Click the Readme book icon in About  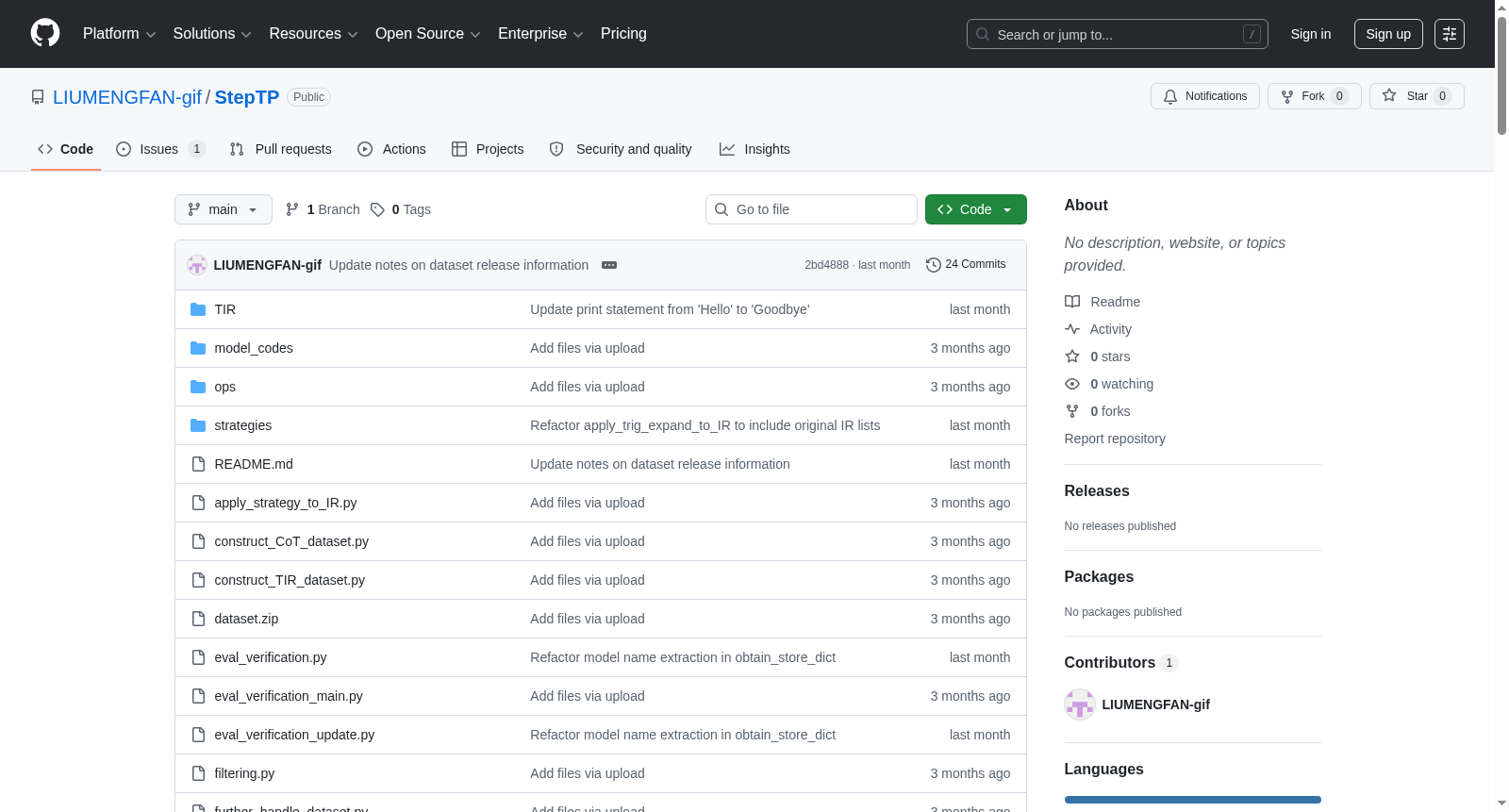[1072, 302]
